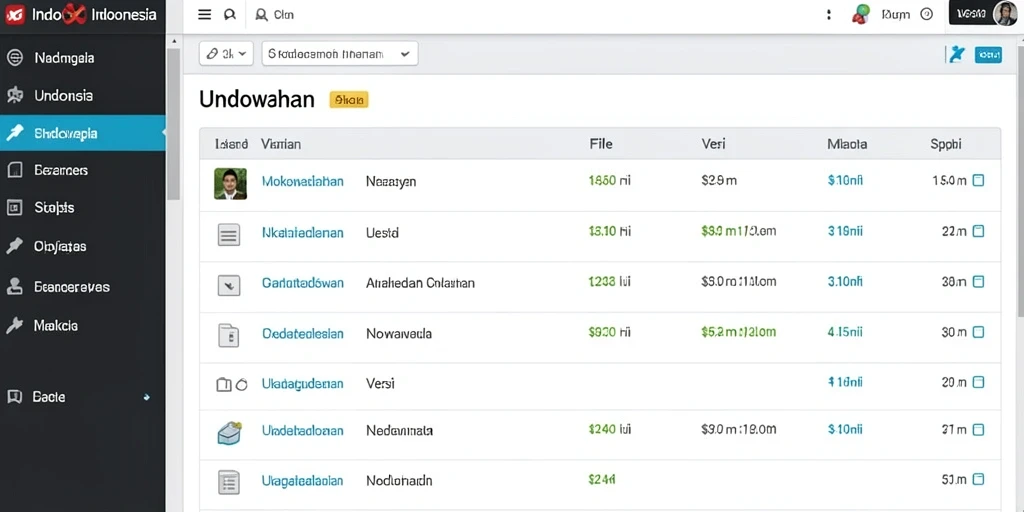Click the blue pin icon at top right
Viewport: 1024px width, 512px height.
click(957, 55)
